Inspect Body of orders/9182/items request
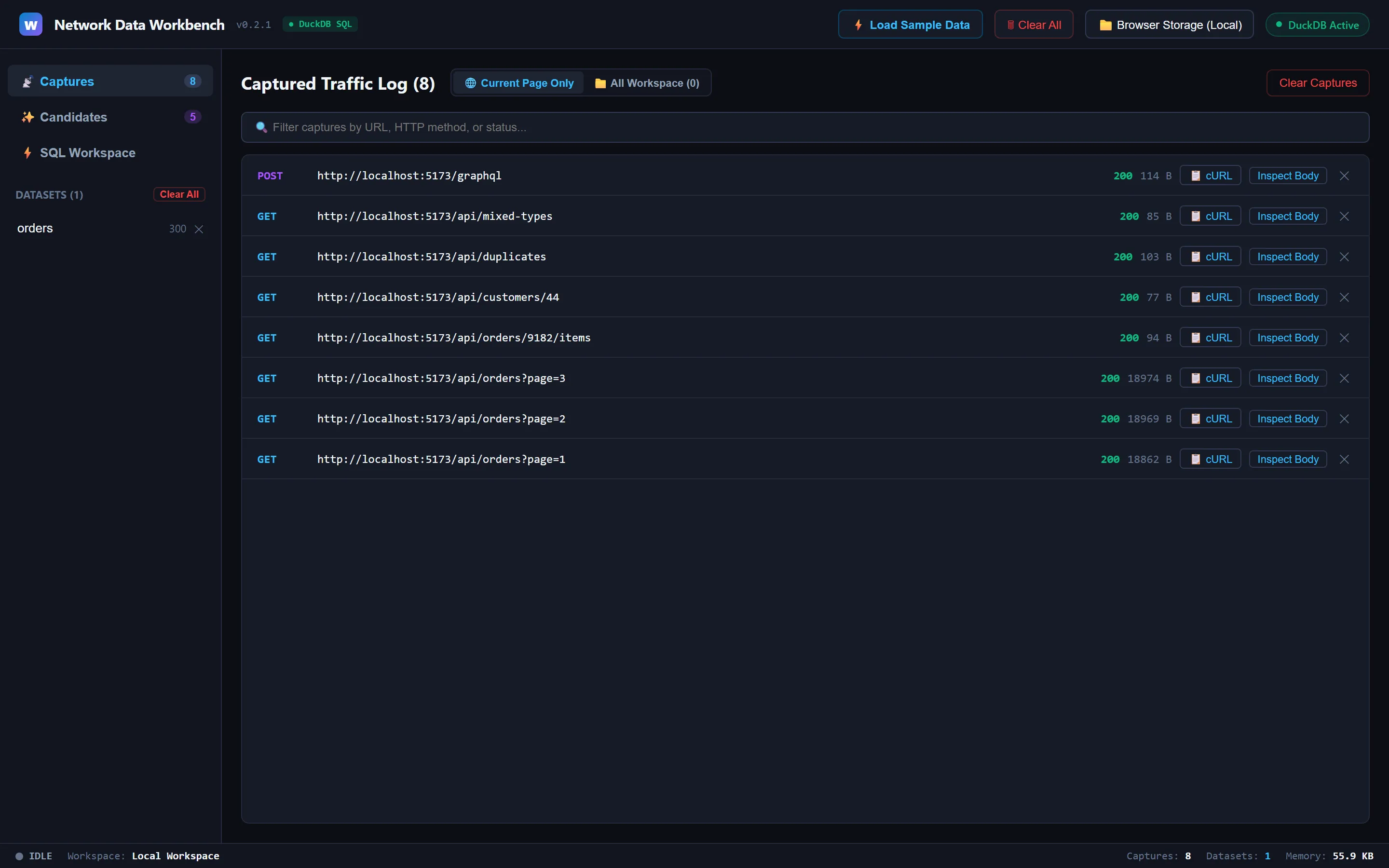This screenshot has width=1389, height=868. pyautogui.click(x=1288, y=338)
